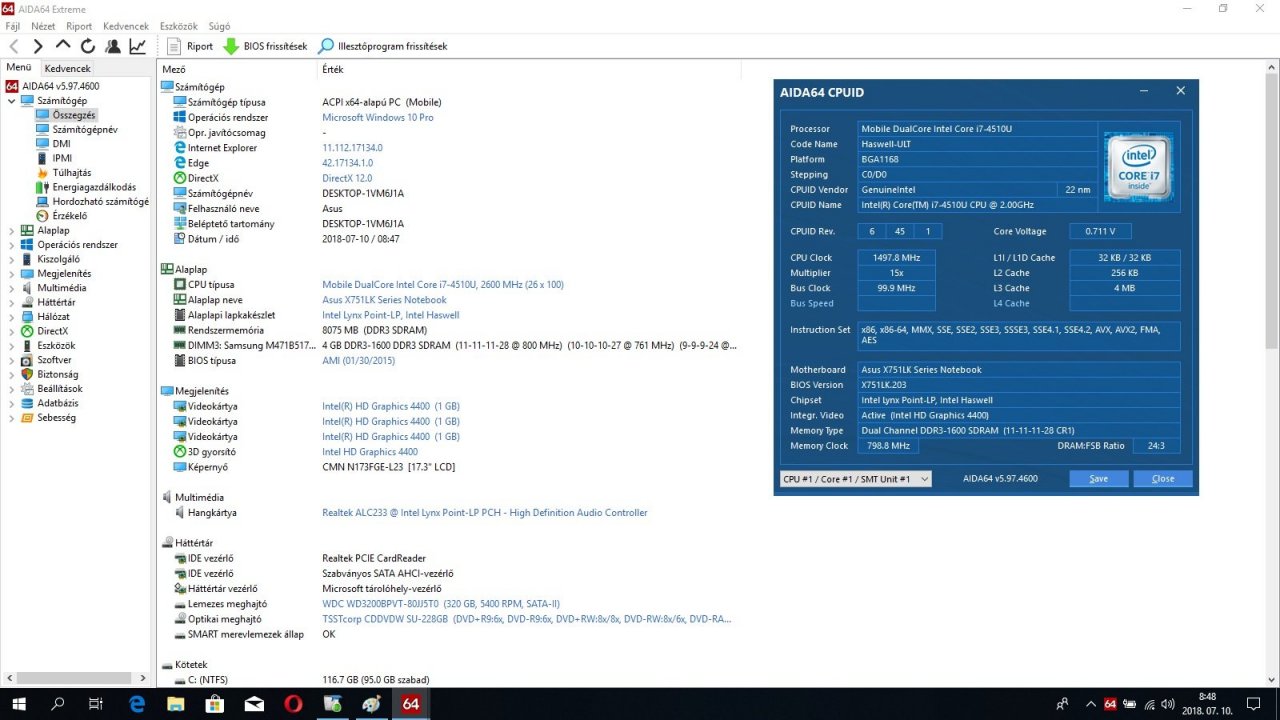The image size is (1280, 720).
Task: Click the up-level arrow in toolbar
Action: coord(63,46)
